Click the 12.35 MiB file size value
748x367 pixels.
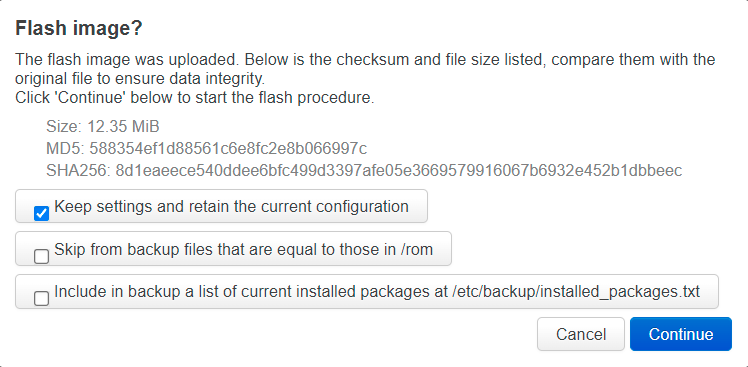[123, 126]
